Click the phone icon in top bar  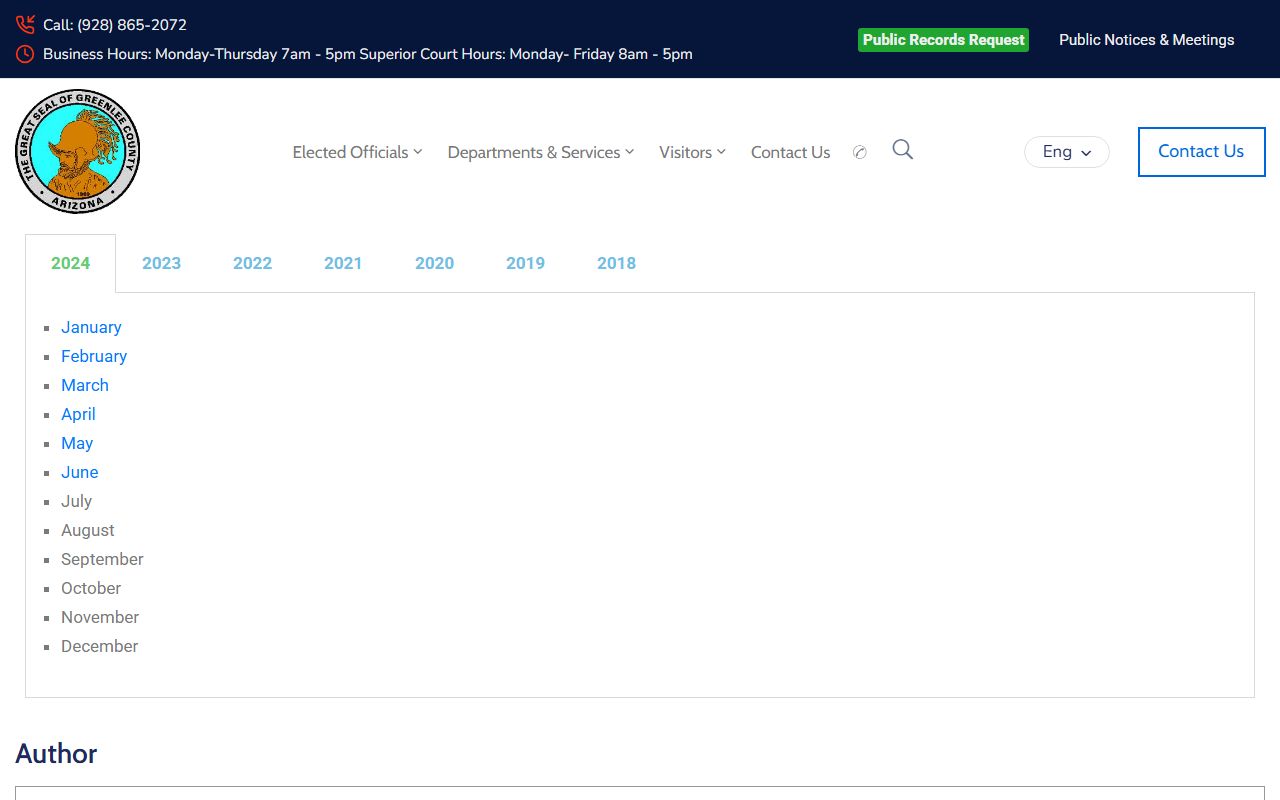25,25
